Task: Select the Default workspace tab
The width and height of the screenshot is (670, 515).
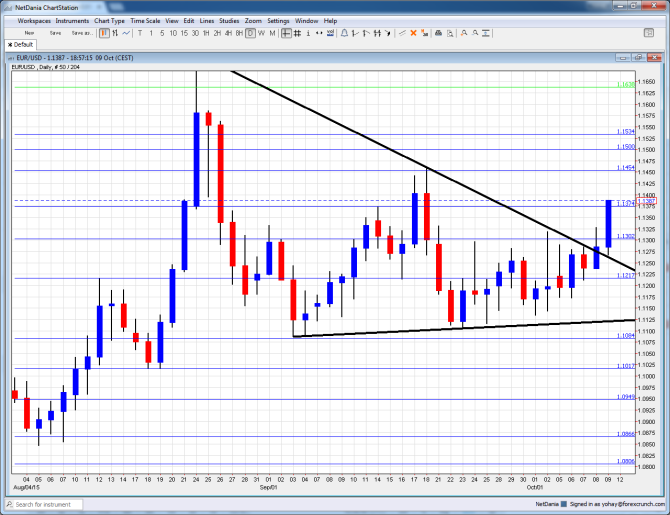Action: click(x=21, y=44)
